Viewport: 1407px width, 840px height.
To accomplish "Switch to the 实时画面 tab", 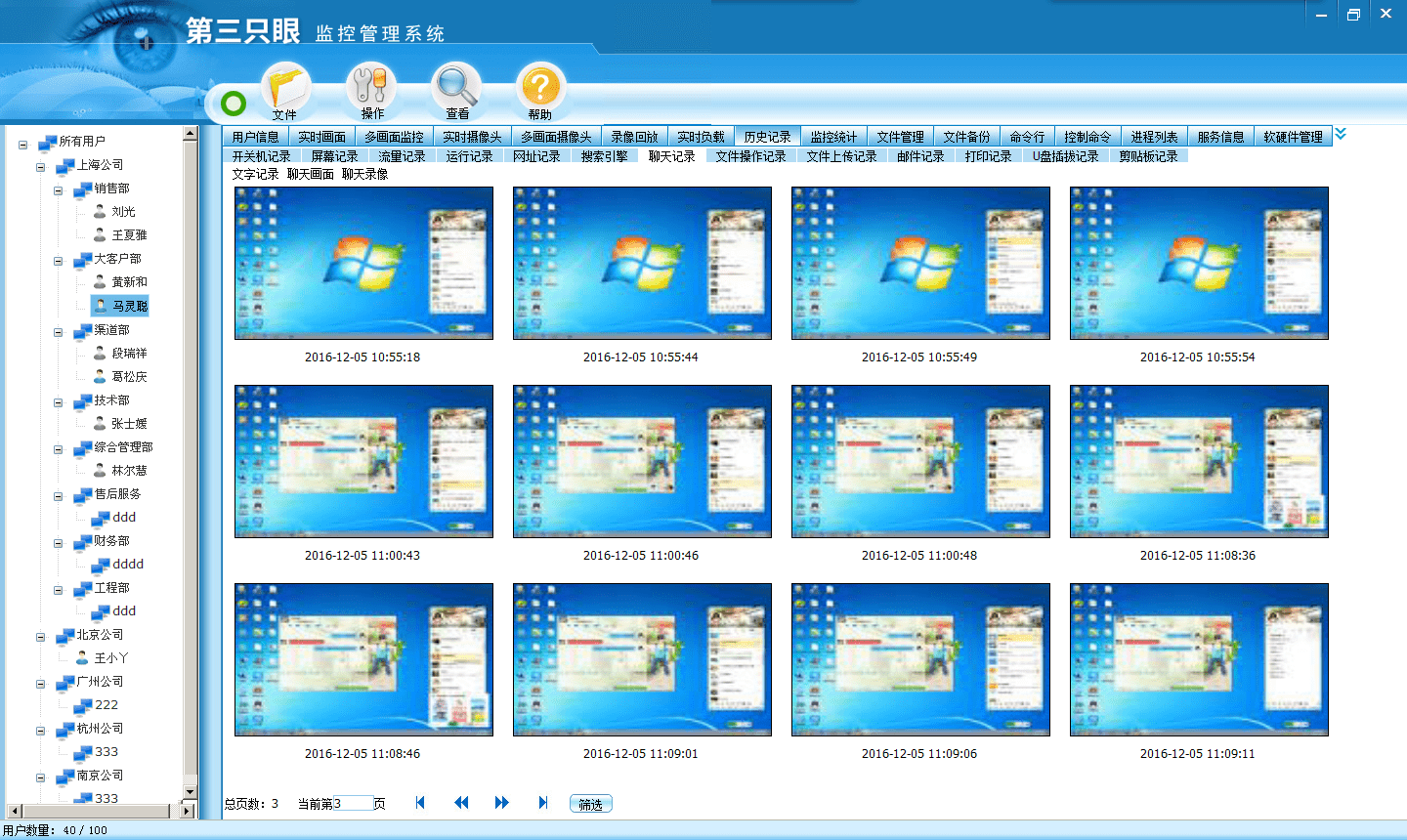I will 322,137.
